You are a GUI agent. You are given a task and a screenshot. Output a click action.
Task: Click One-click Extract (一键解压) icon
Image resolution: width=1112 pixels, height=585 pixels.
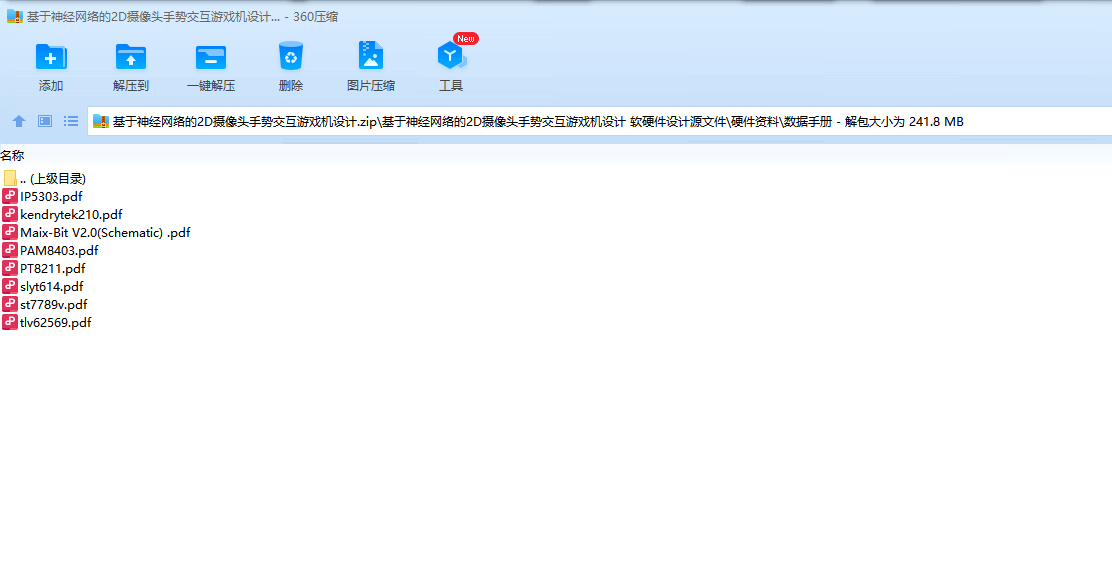pos(211,57)
